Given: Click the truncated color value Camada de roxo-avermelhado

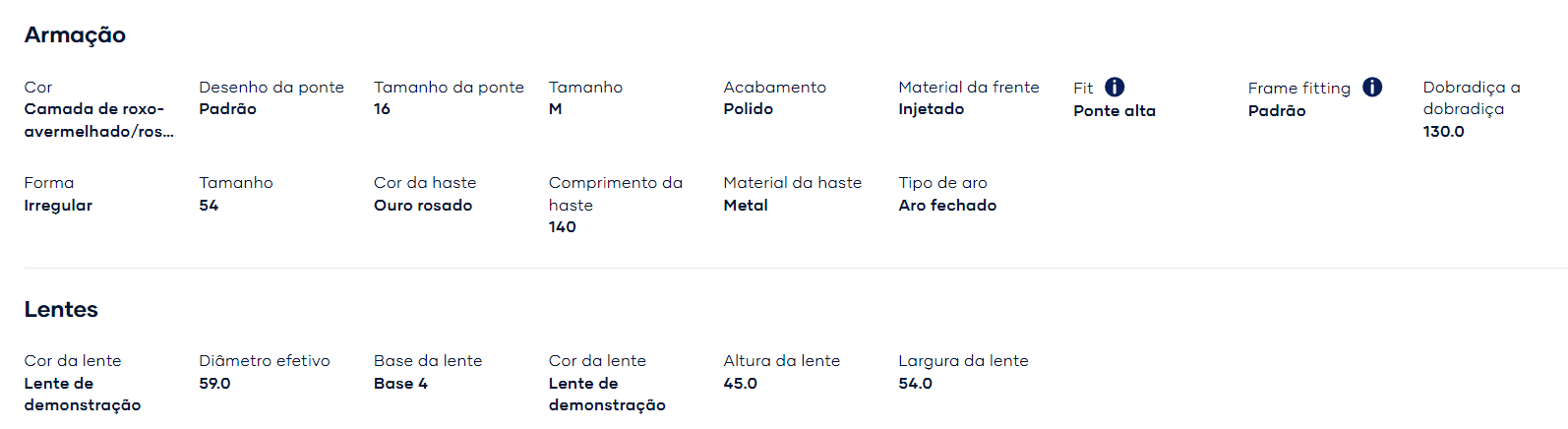Looking at the screenshot, I should coord(99,120).
